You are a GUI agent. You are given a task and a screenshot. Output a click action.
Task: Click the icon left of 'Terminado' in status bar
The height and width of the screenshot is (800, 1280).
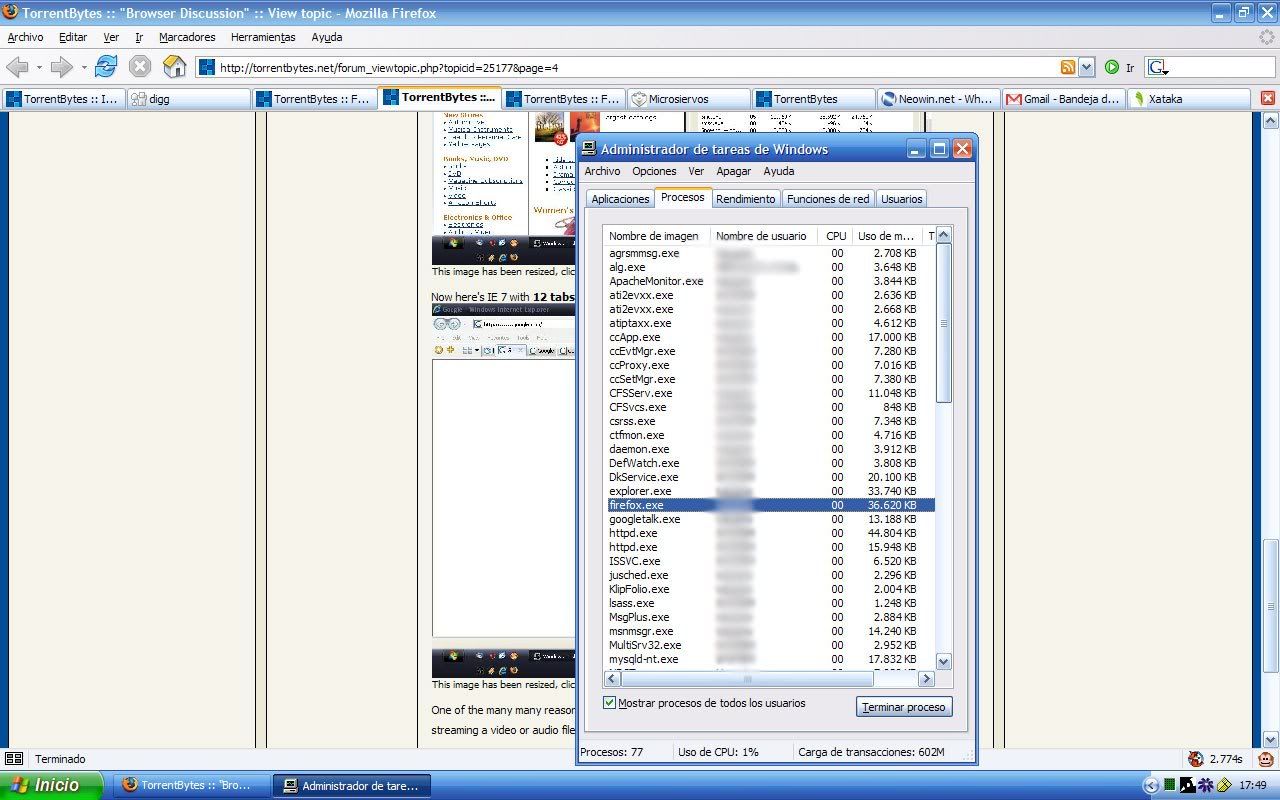point(14,759)
